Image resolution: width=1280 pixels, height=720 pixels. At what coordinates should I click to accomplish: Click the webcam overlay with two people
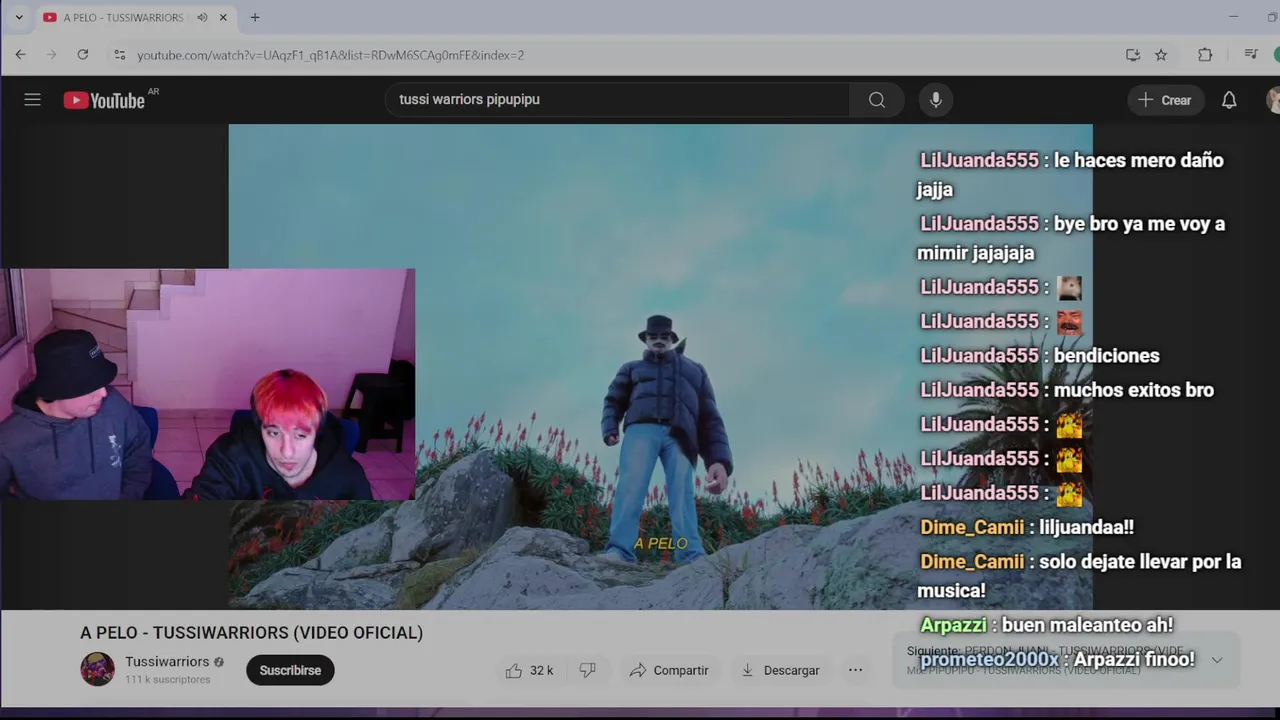208,384
